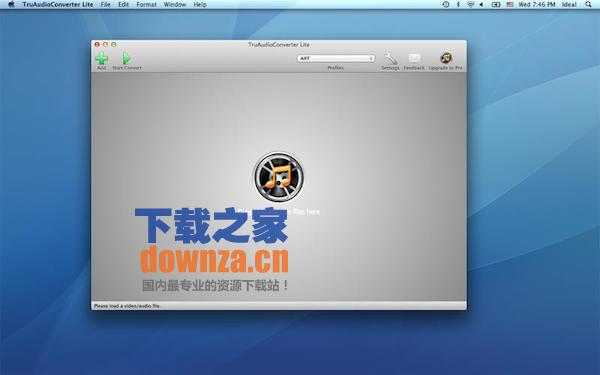This screenshot has width=600, height=375.
Task: Click the Time Machine menu bar icon
Action: pos(446,5)
